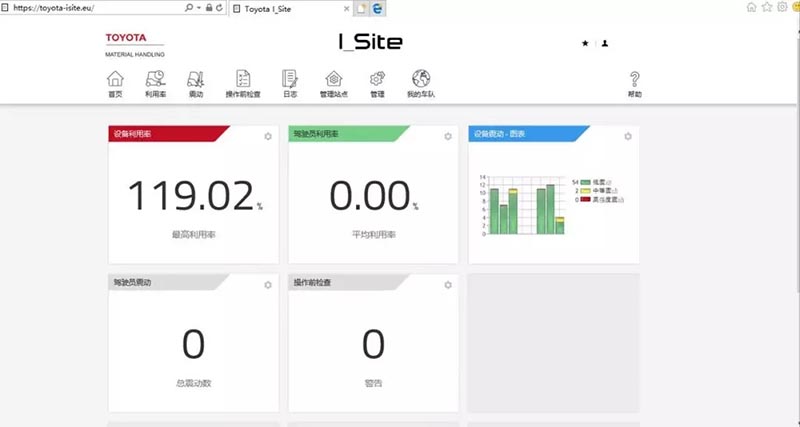Open settings gear on 设备震动-图表 card
This screenshot has height=427, width=800.
628,136
